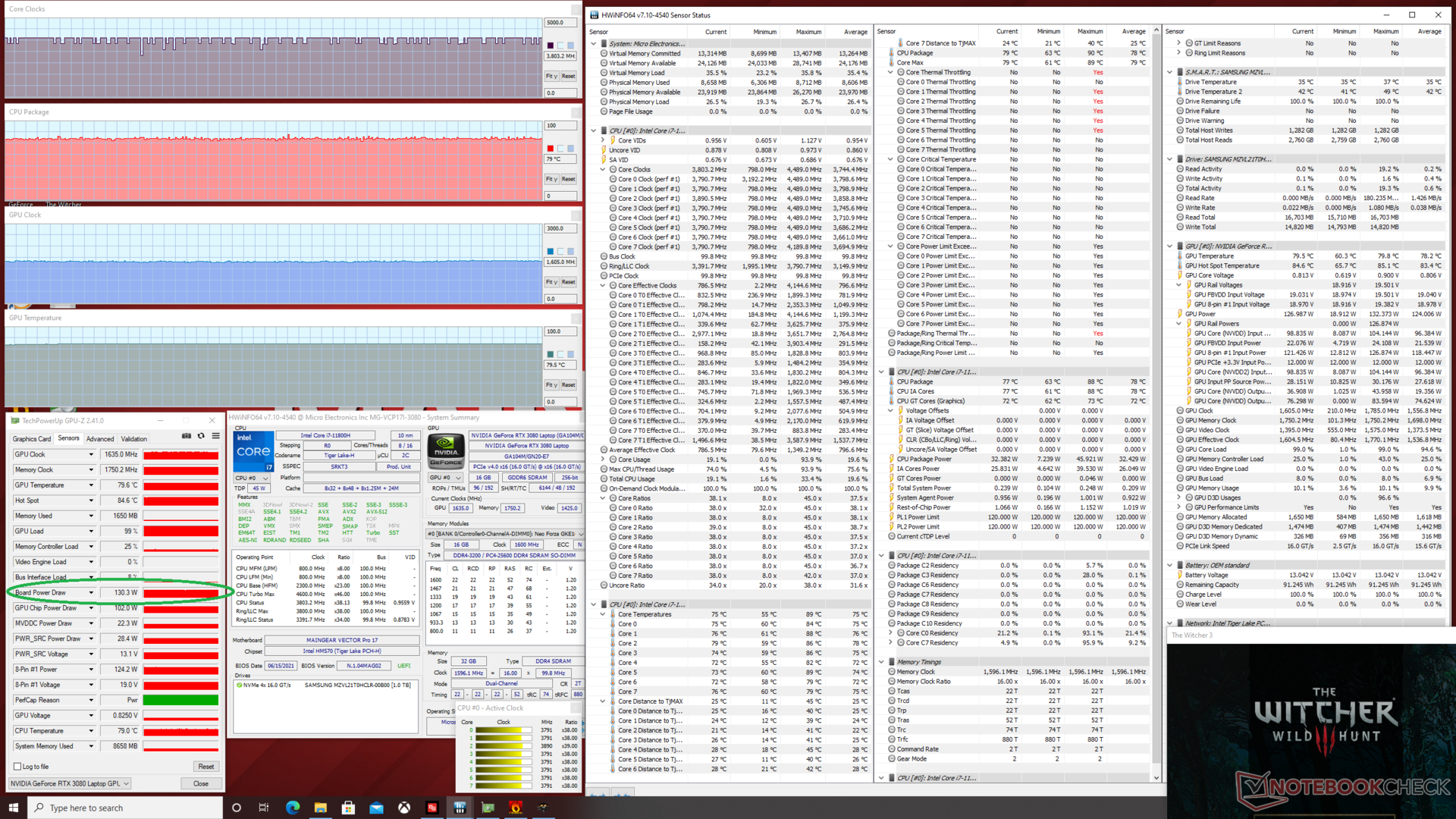Collapse the Core Clocks tree group
Viewport: 1456px width, 819px height.
604,169
